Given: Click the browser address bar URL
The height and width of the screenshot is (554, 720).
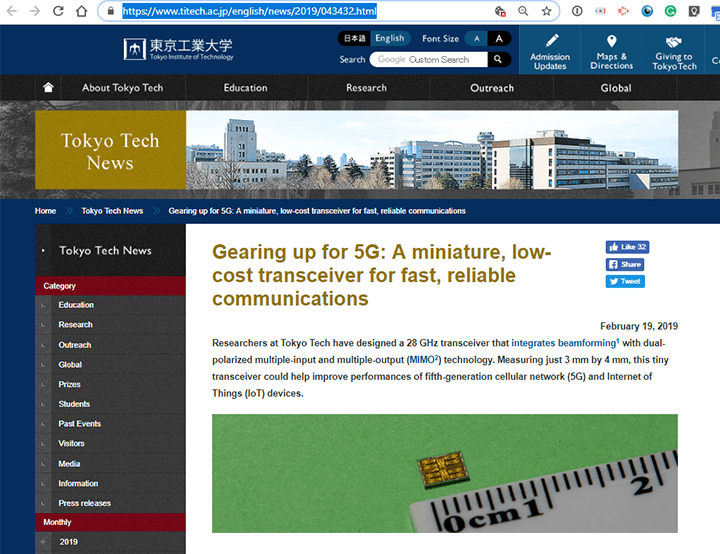Looking at the screenshot, I should tap(249, 11).
